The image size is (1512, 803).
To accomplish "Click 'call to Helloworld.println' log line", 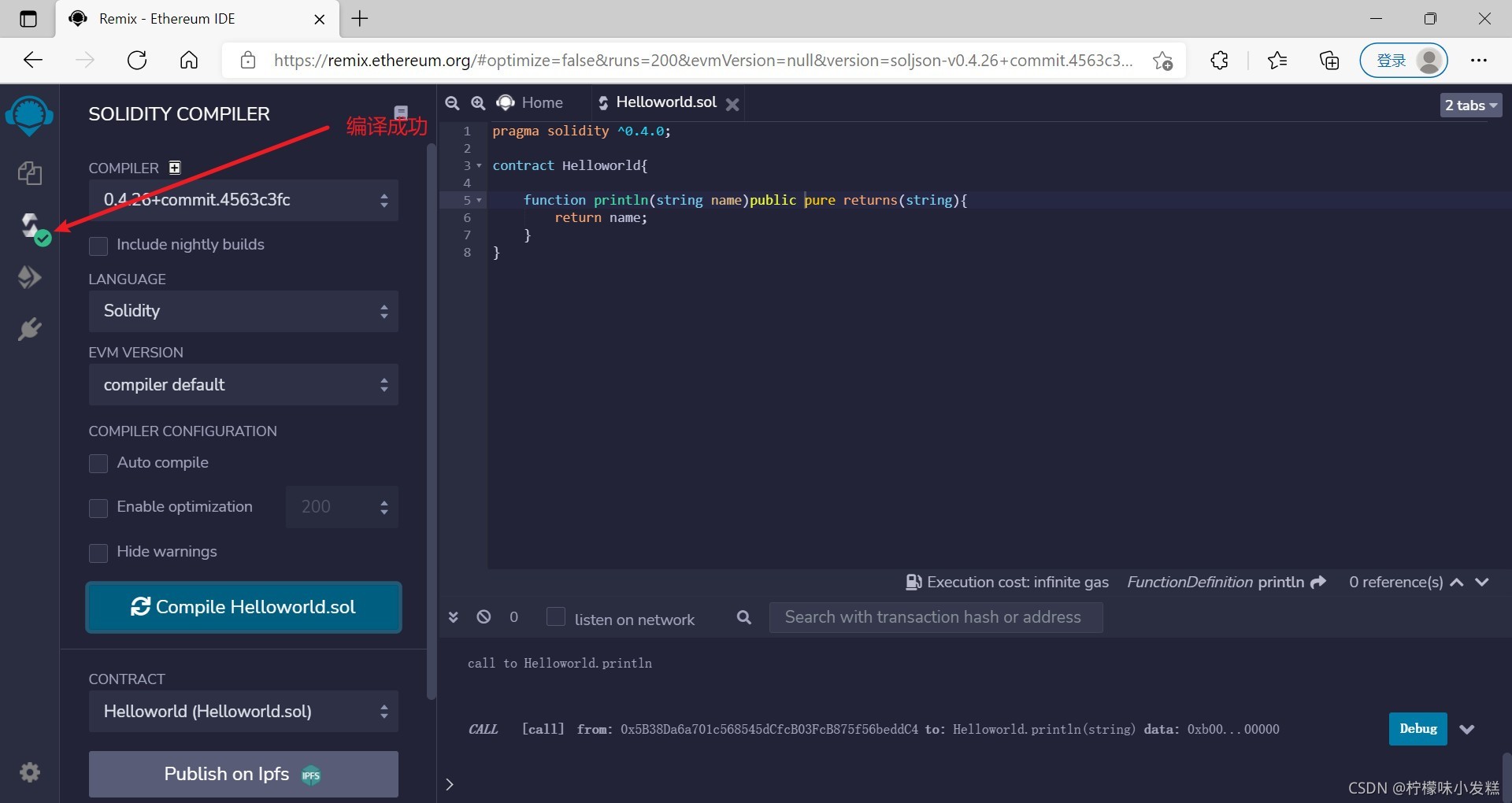I will tap(560, 664).
